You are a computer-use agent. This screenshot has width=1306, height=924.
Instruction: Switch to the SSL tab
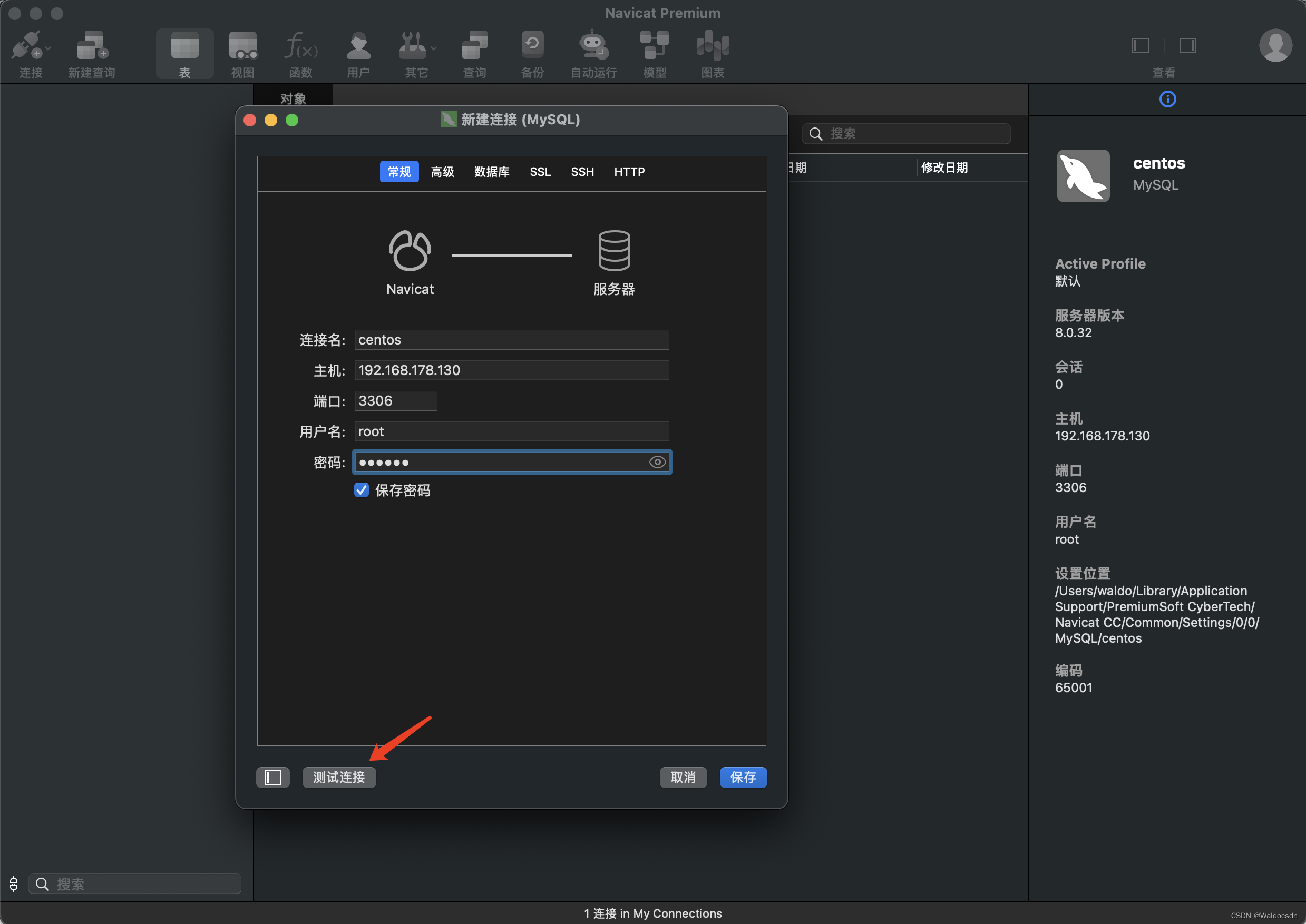[540, 171]
